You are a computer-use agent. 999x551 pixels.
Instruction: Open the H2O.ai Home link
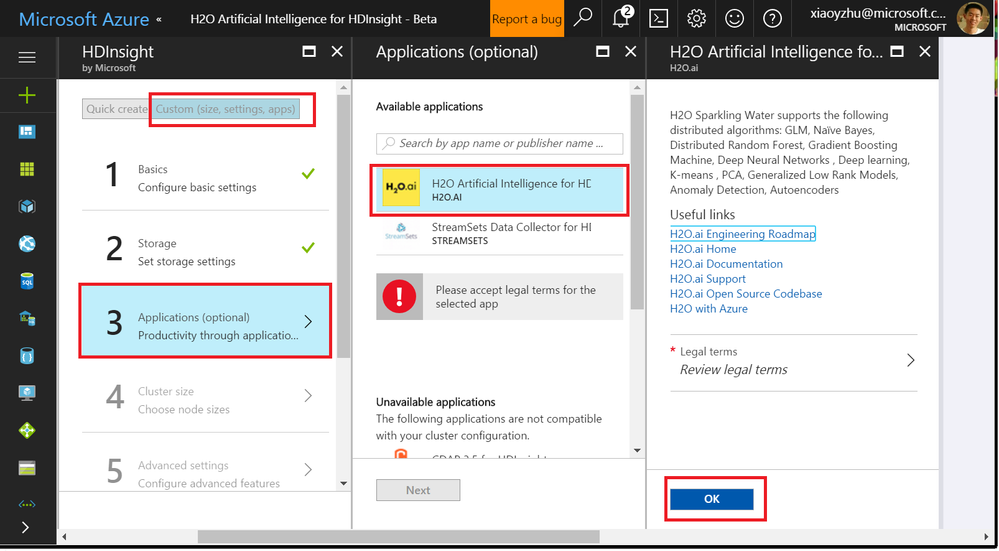[703, 249]
